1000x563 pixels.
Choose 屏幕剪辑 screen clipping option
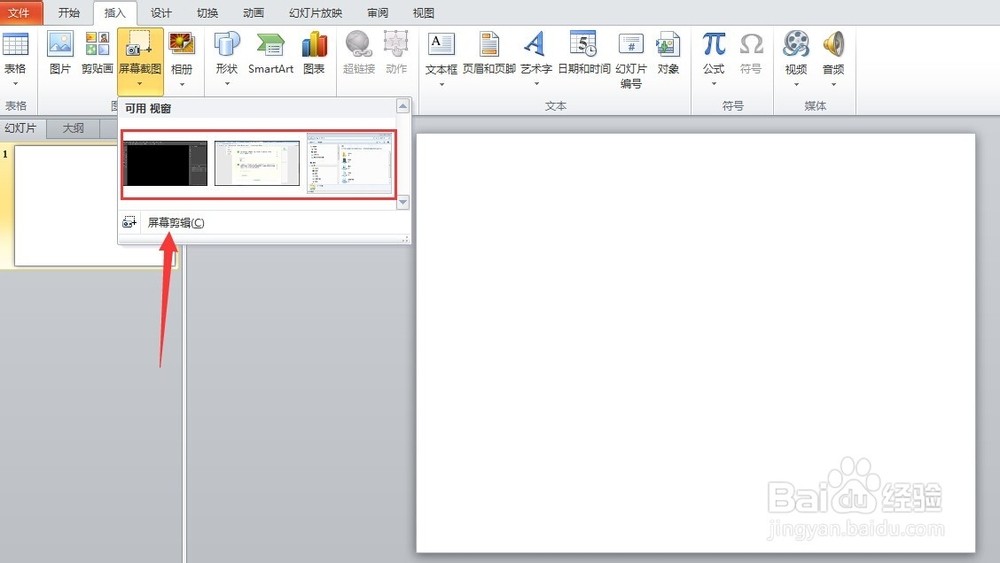[176, 223]
